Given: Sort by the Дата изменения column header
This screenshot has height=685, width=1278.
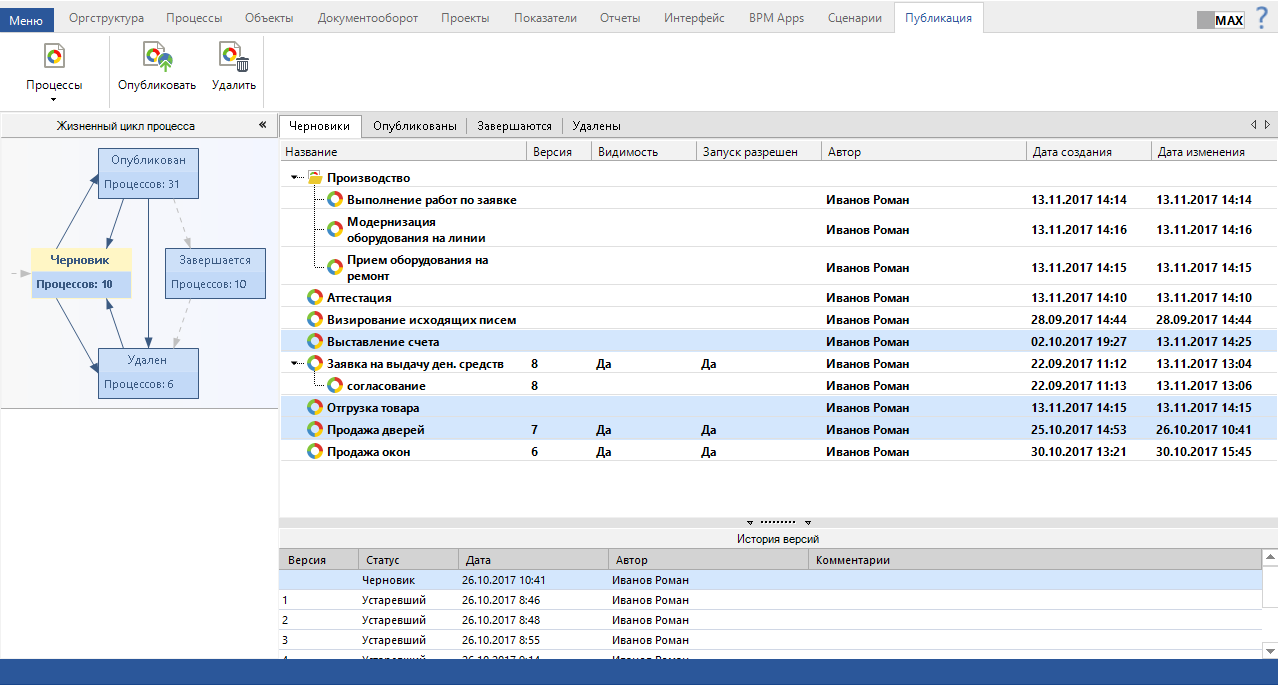Looking at the screenshot, I should (1200, 152).
